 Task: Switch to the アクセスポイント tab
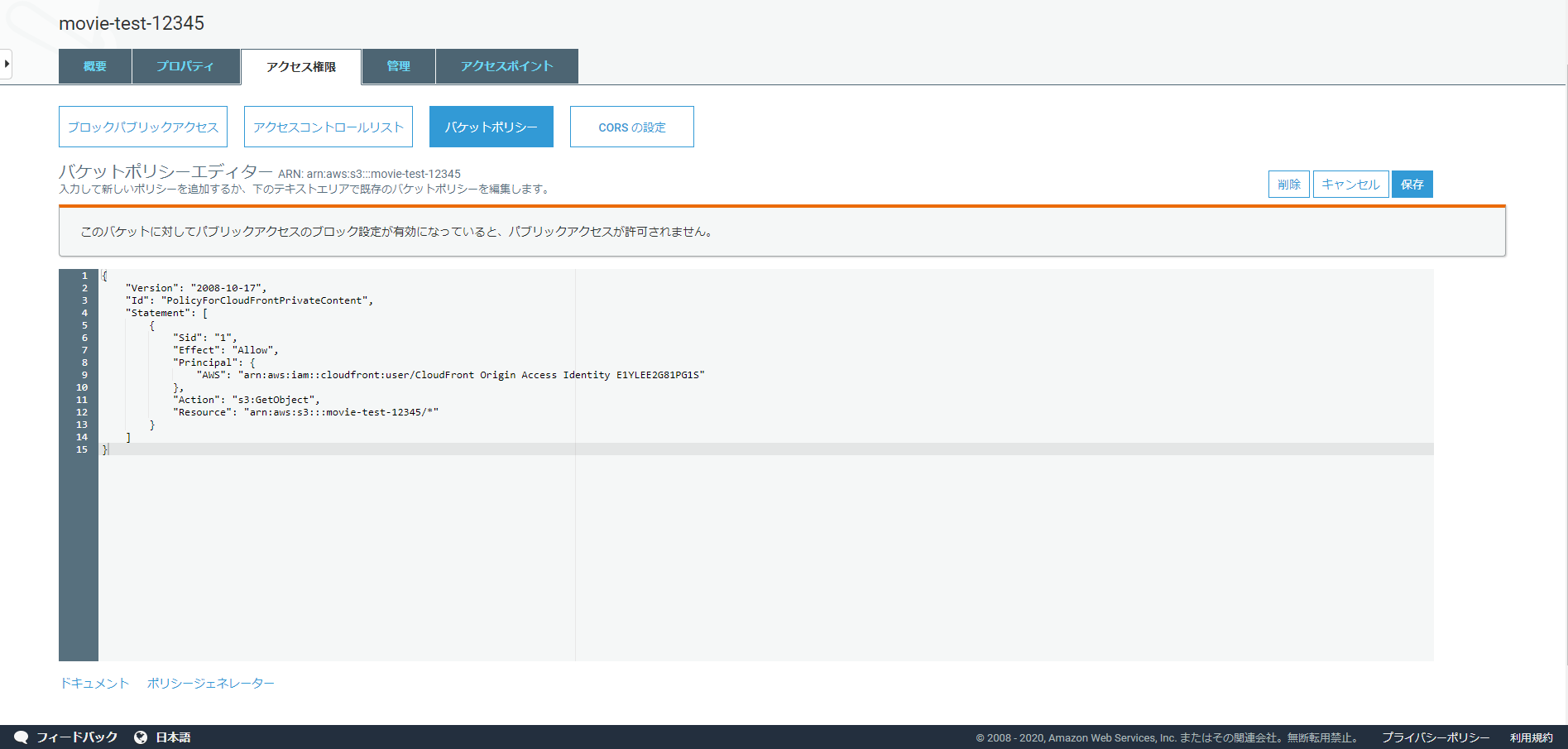click(506, 65)
